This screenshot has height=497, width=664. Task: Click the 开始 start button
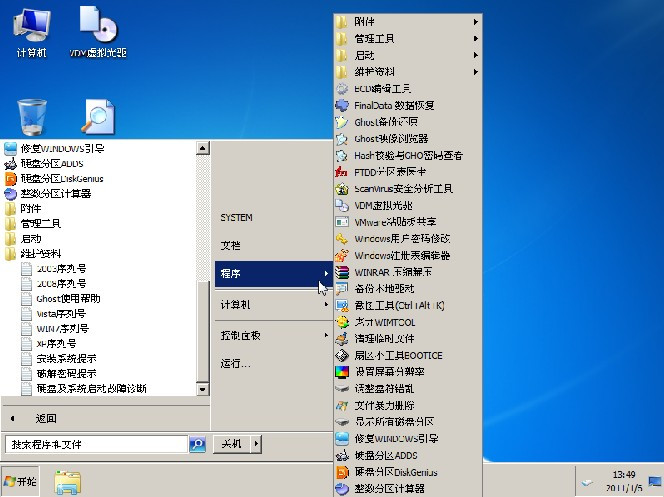pyautogui.click(x=20, y=481)
